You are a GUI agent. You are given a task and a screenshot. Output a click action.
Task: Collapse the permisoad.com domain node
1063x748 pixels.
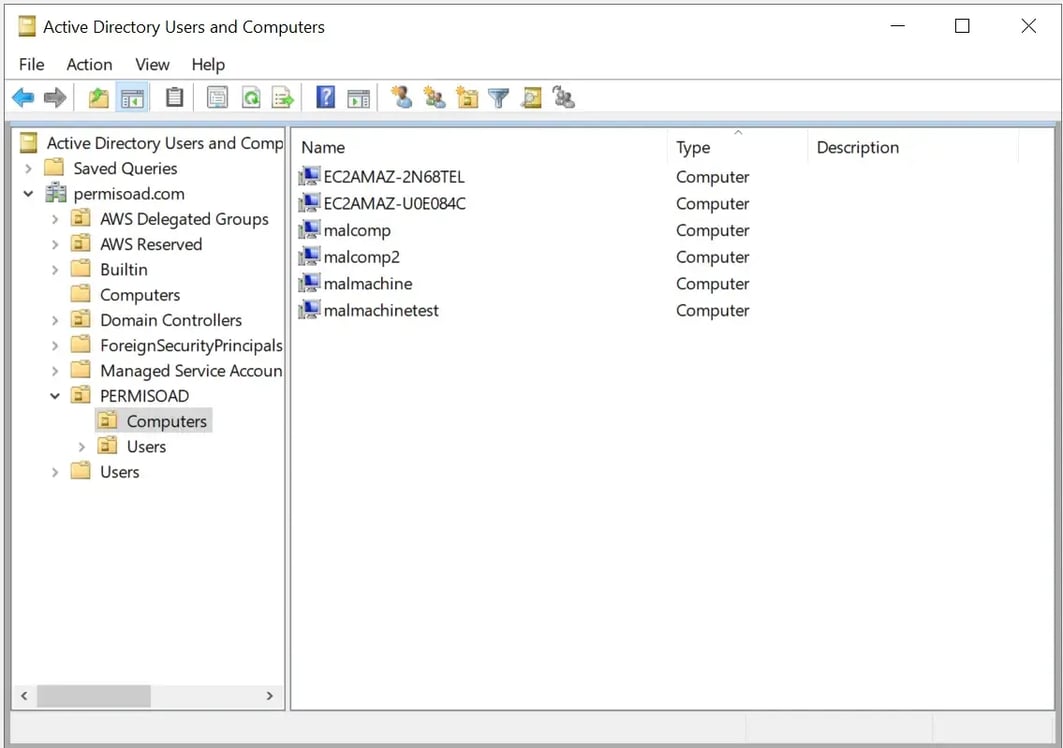point(28,194)
